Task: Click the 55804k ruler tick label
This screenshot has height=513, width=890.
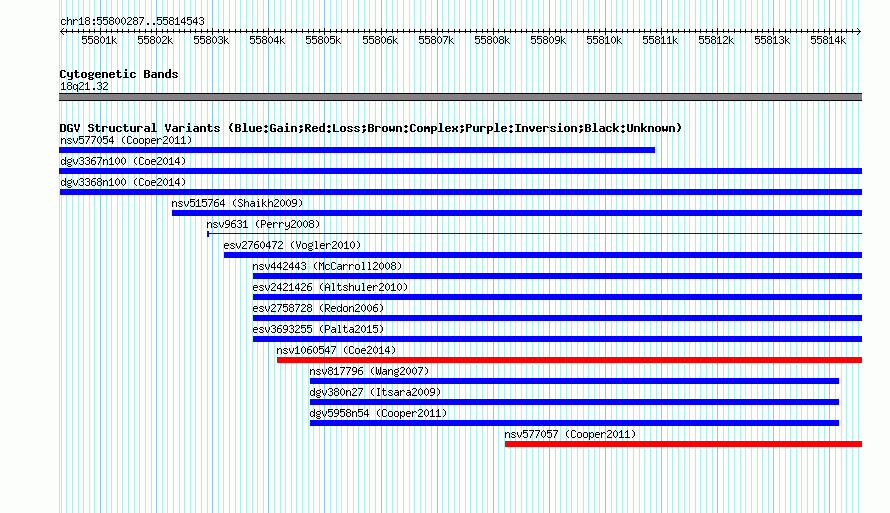Action: pyautogui.click(x=267, y=40)
